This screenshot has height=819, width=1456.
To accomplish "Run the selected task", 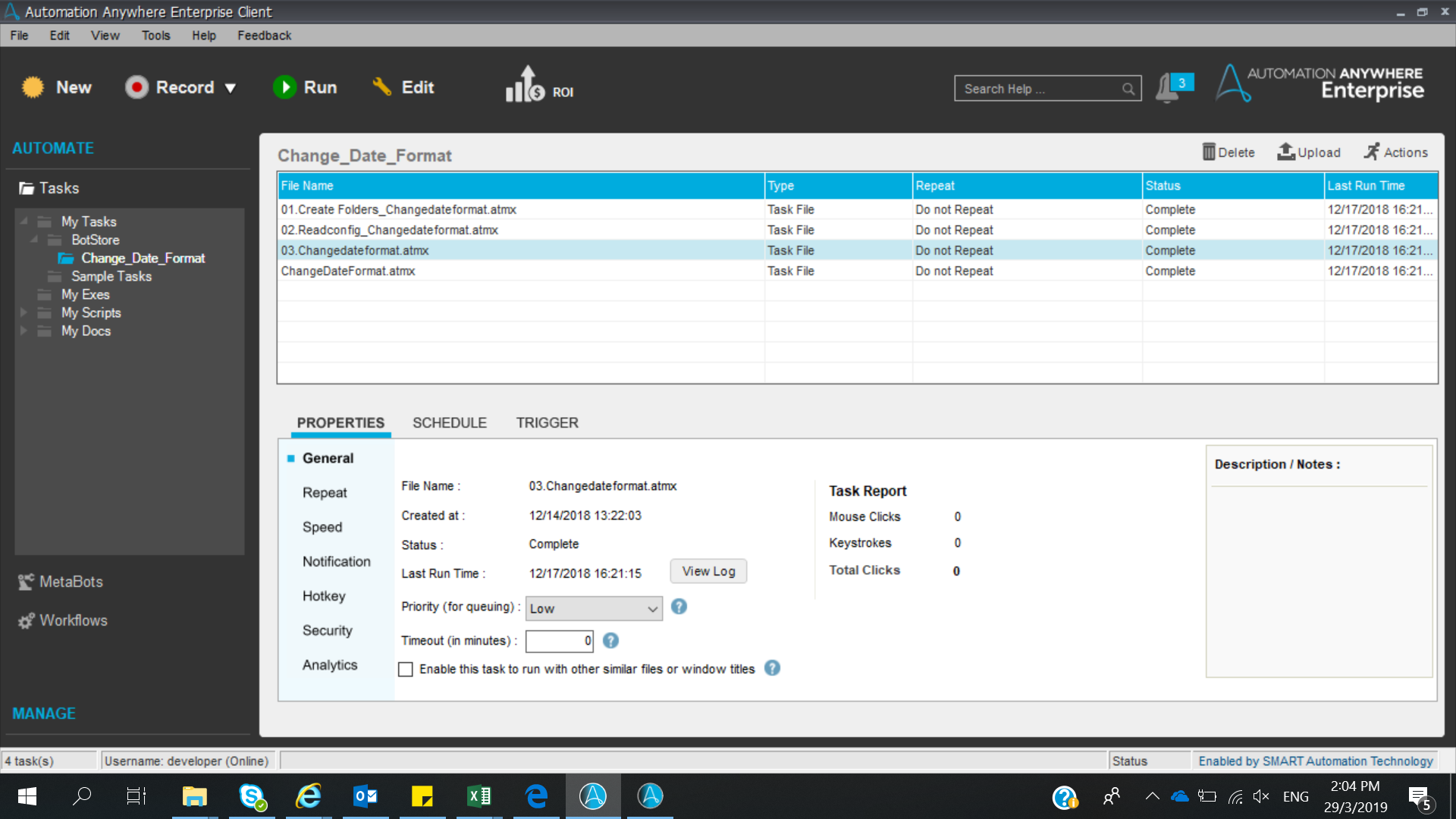I will [x=305, y=87].
